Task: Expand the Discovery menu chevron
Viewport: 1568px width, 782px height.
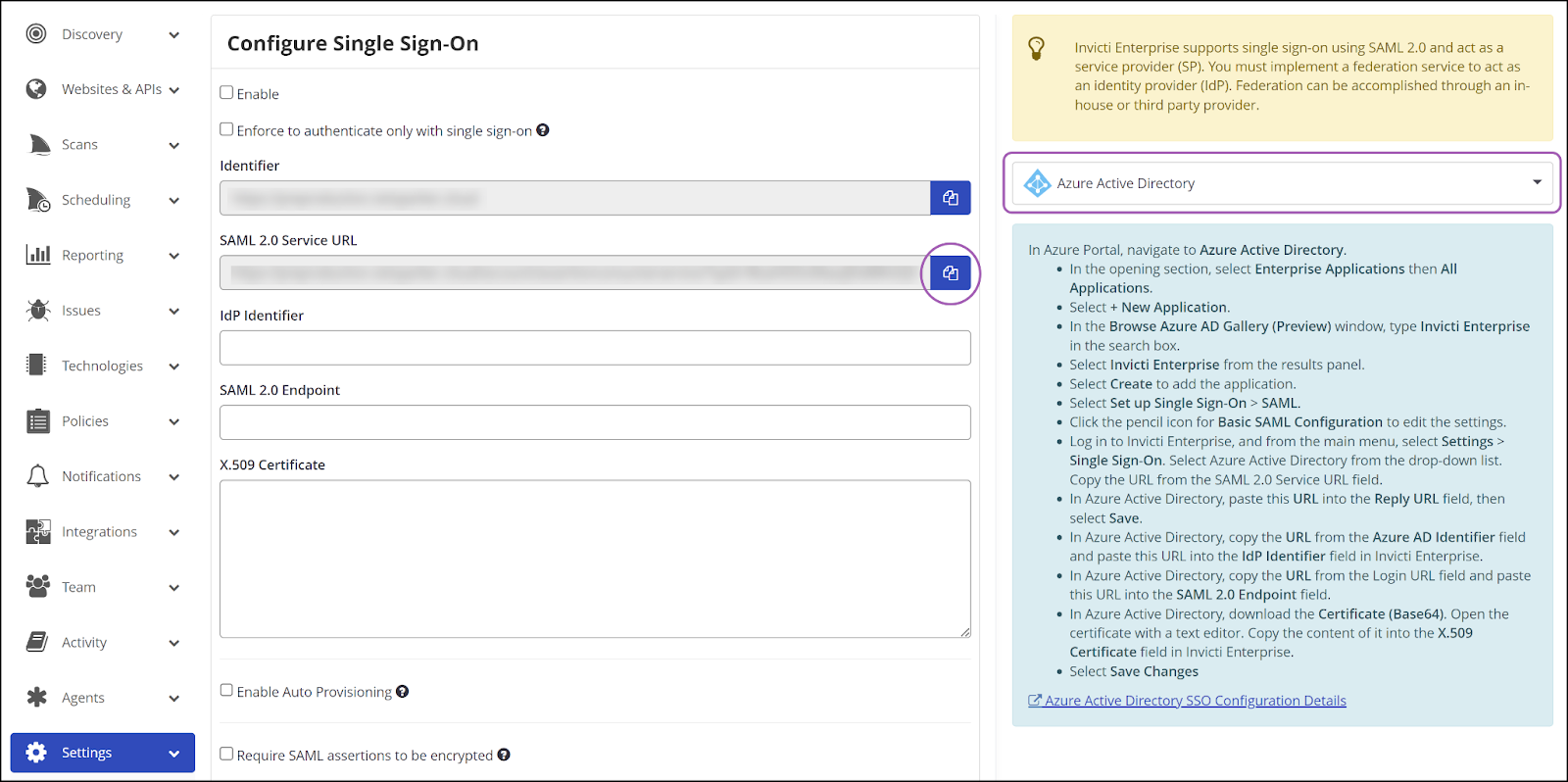Action: pyautogui.click(x=174, y=35)
